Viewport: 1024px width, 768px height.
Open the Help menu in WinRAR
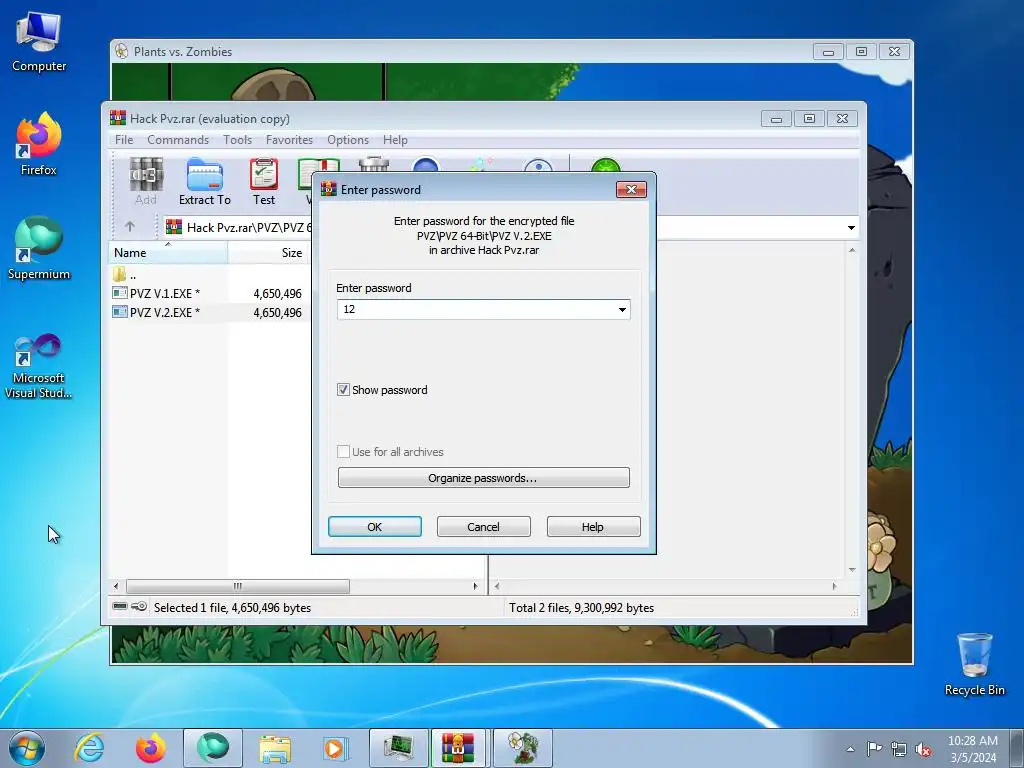point(395,140)
